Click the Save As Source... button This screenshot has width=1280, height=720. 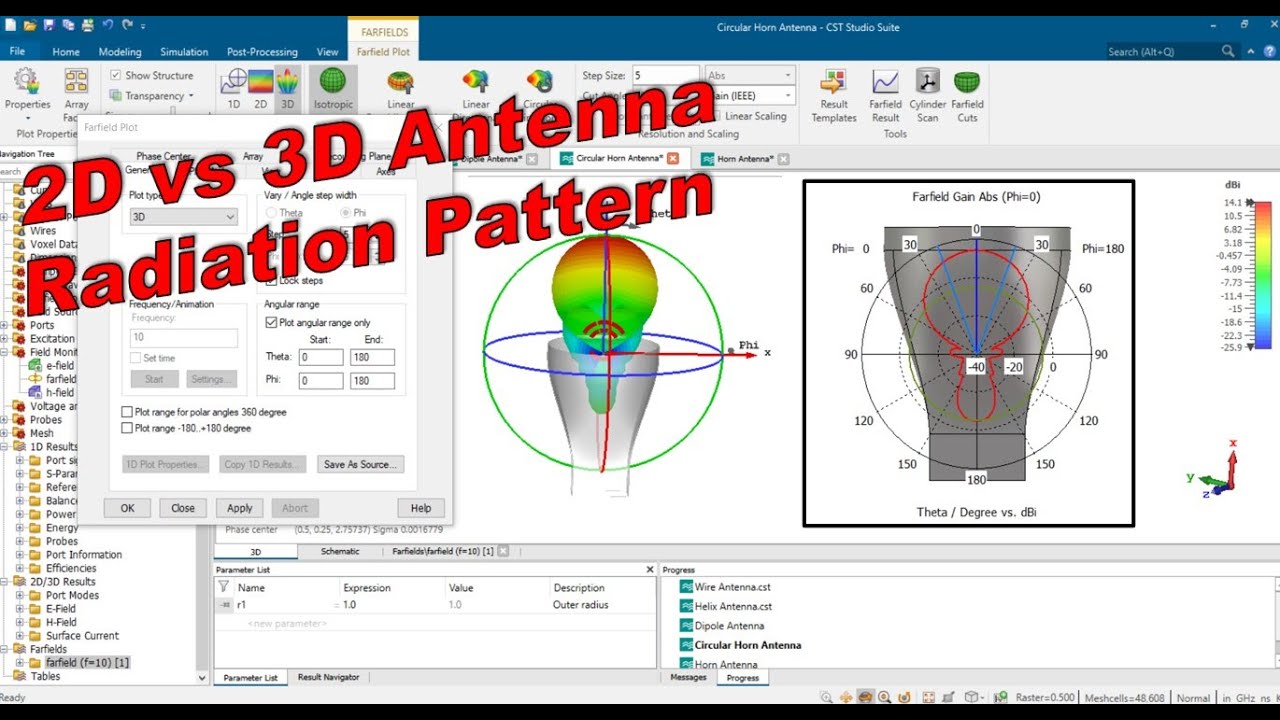tap(361, 464)
